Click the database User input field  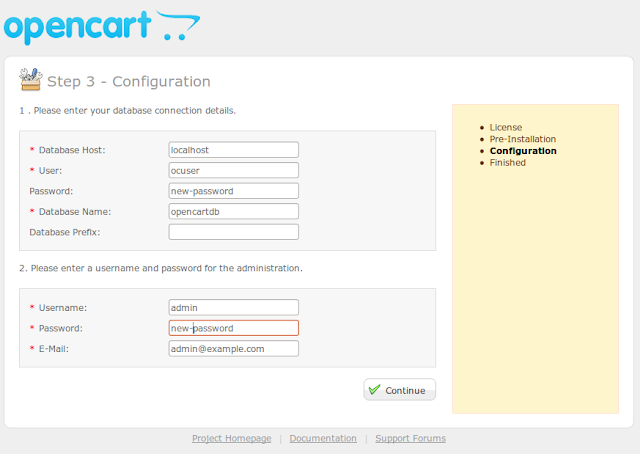[234, 170]
